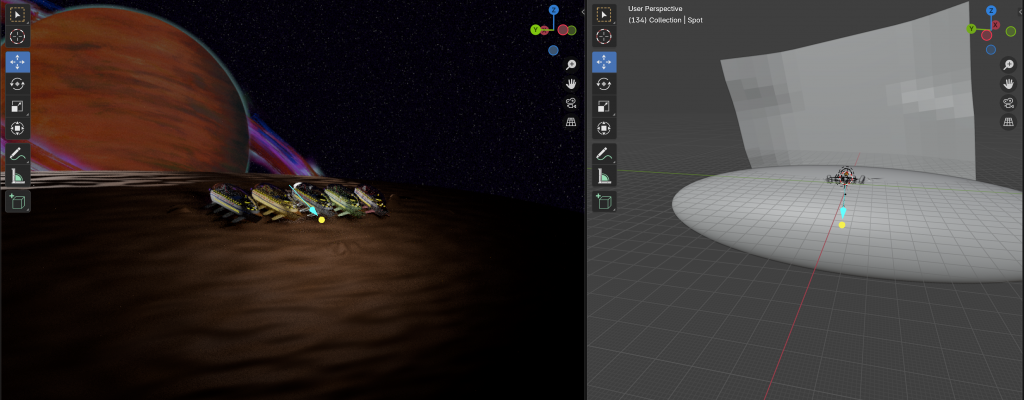Choose the Rotate tool in left viewport
The image size is (1024, 400).
[18, 84]
